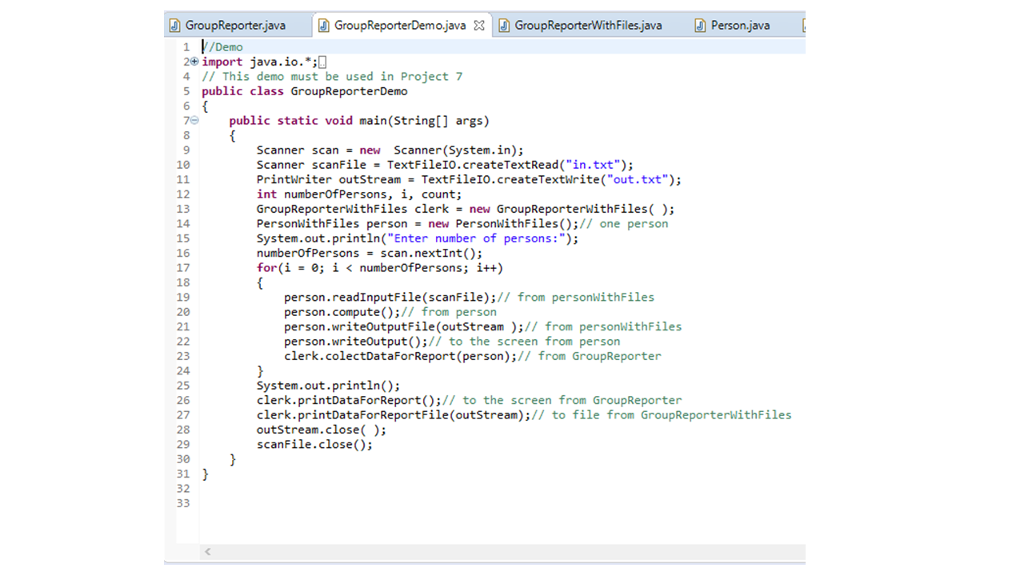Click the Java icon on GroupReporterWithFiles.java tab
This screenshot has height=576, width=1024.
pyautogui.click(x=504, y=25)
